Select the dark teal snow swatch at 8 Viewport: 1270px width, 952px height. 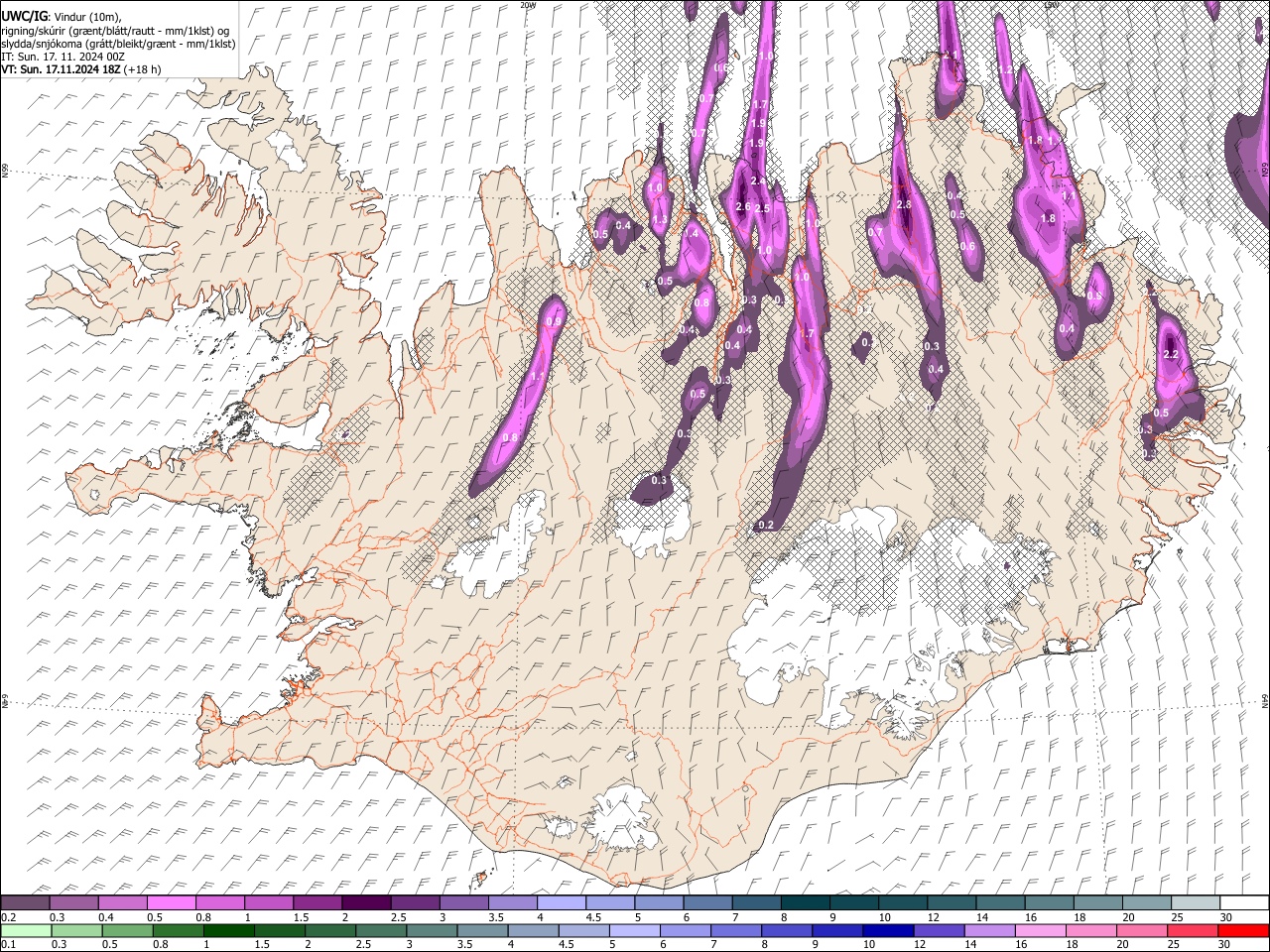pos(807,903)
